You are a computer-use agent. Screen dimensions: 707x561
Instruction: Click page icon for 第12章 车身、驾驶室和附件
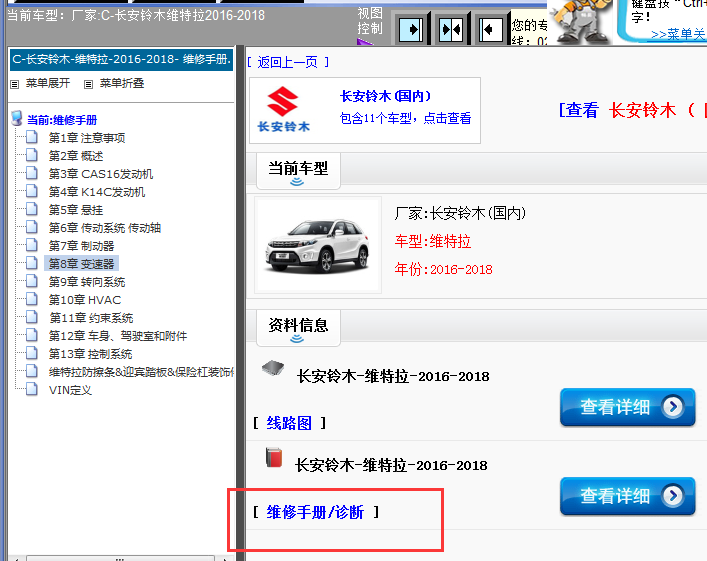tap(32, 336)
